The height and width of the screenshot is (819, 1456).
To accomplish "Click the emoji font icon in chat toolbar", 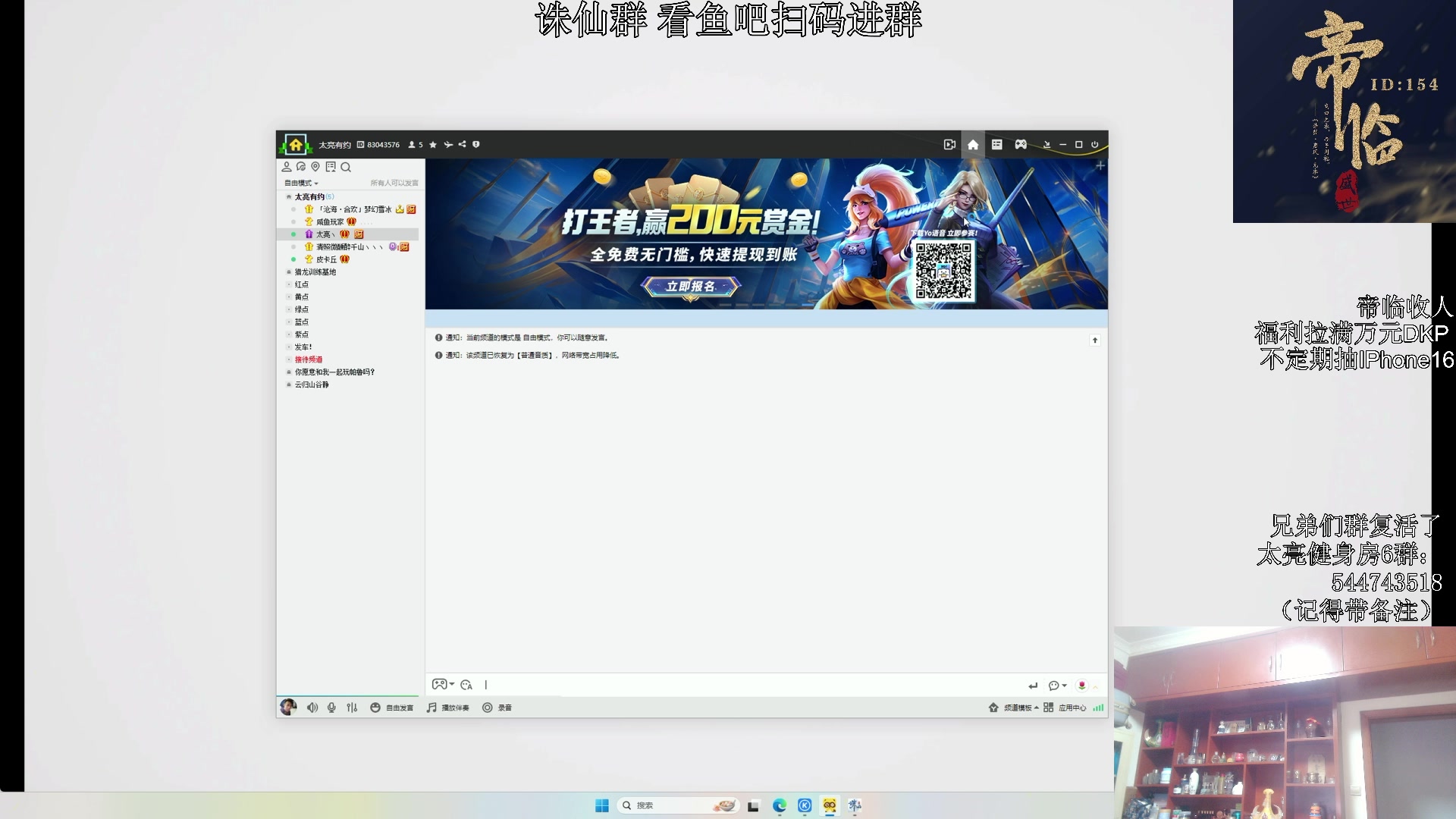I will coord(466,685).
